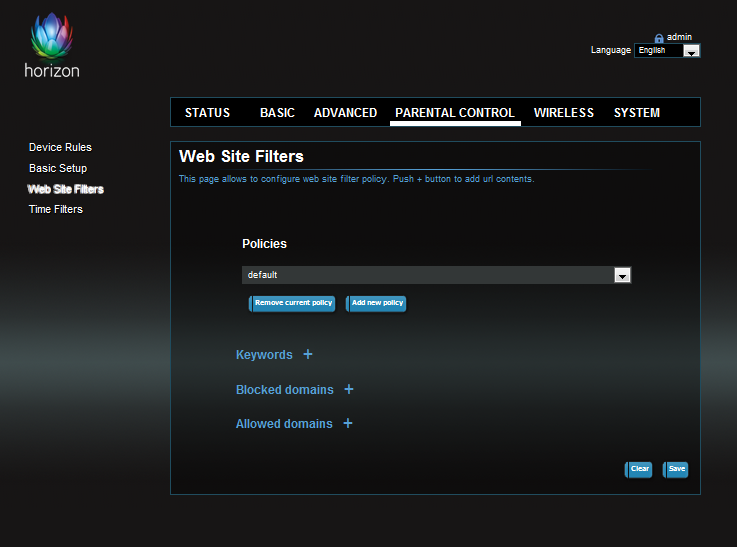Switch to the ADVANCED tab
The height and width of the screenshot is (547, 737).
345,113
